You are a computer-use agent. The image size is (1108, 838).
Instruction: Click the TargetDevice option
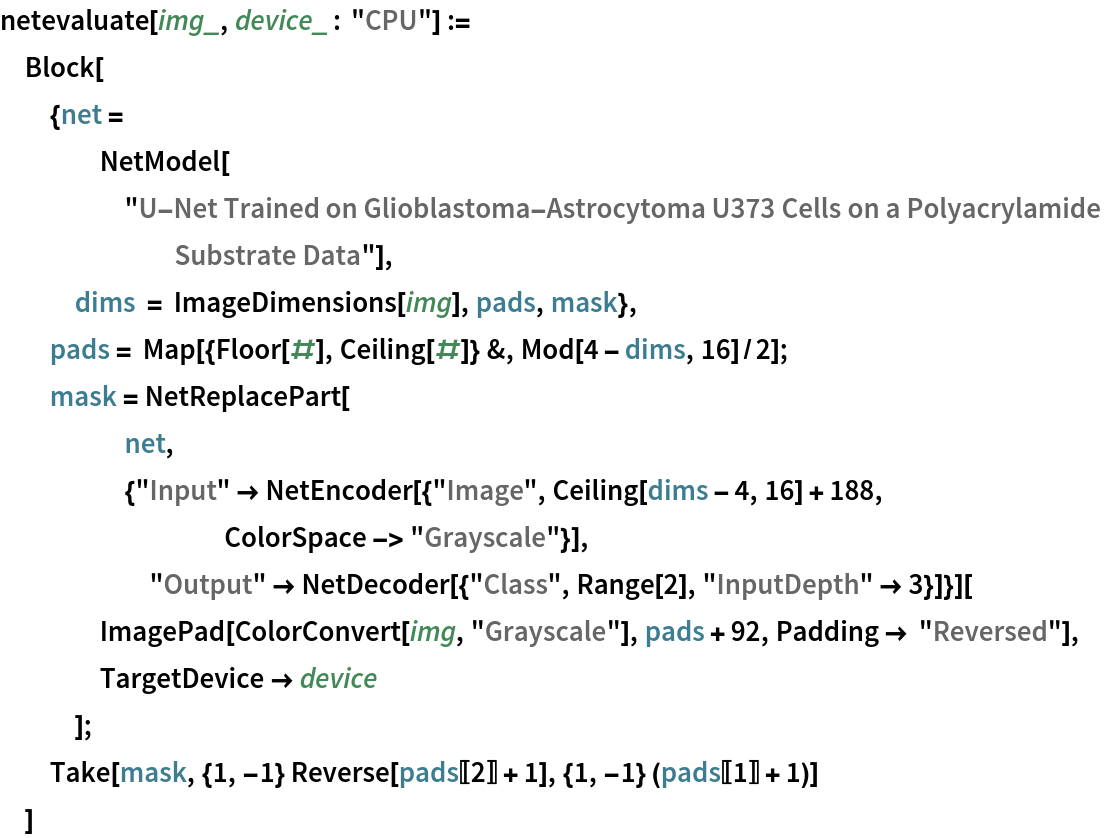coord(181,679)
